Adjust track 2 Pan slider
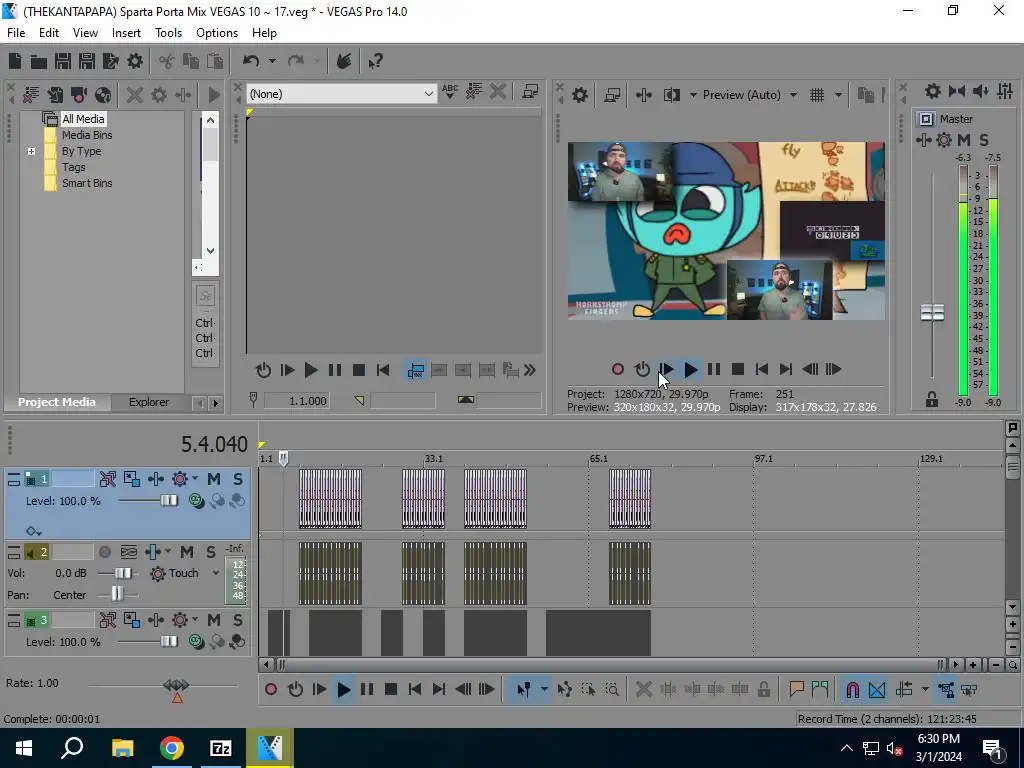 [x=117, y=594]
